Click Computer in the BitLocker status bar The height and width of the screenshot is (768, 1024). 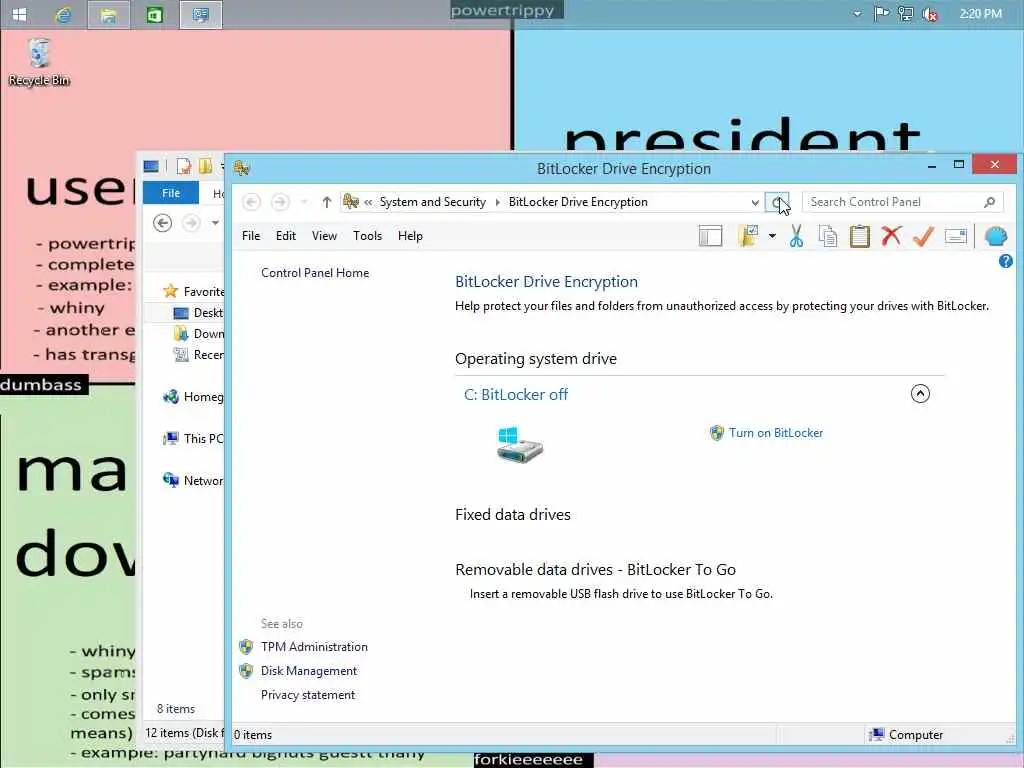pyautogui.click(x=905, y=735)
